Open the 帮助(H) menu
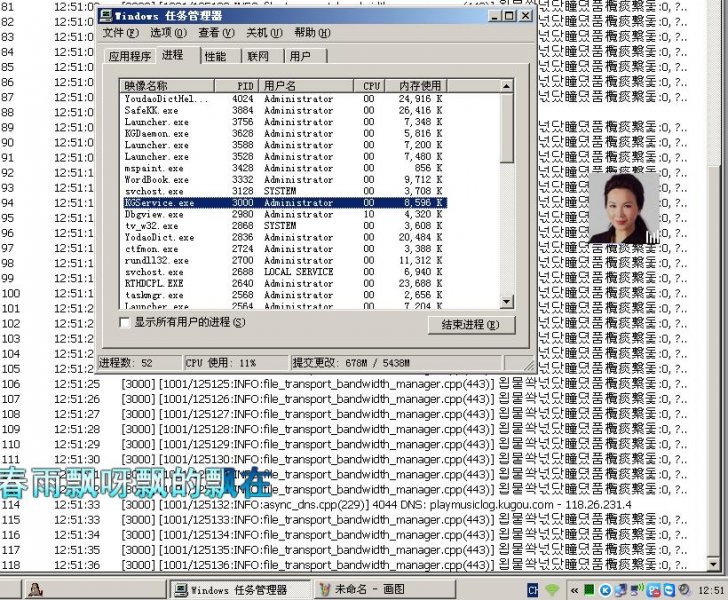Screen dimensions: 728x600 pos(312,33)
